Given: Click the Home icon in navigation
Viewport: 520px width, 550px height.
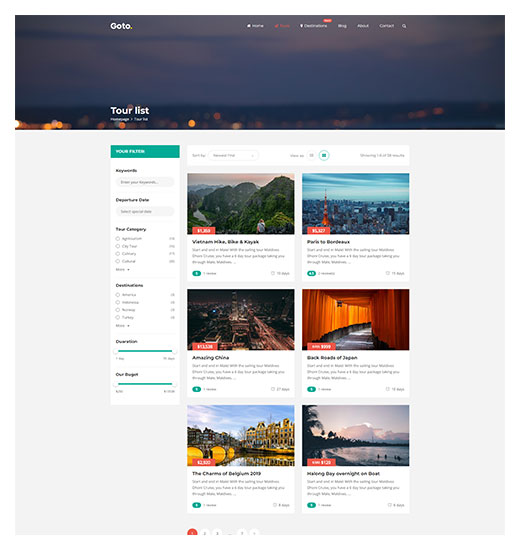Looking at the screenshot, I should [248, 26].
